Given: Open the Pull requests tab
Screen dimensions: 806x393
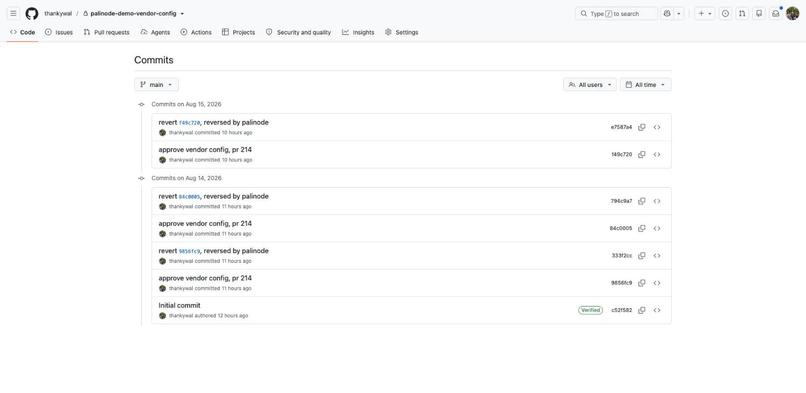Looking at the screenshot, I should point(106,32).
